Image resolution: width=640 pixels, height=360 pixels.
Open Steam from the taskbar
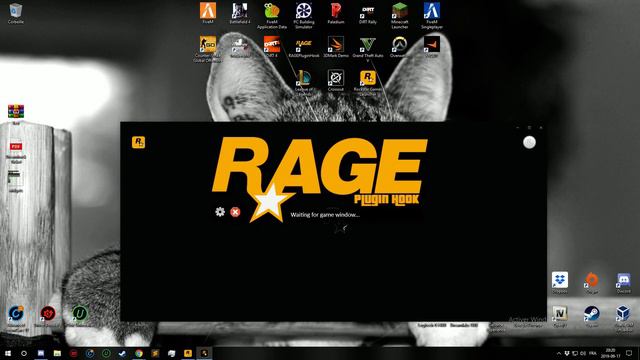coord(122,353)
